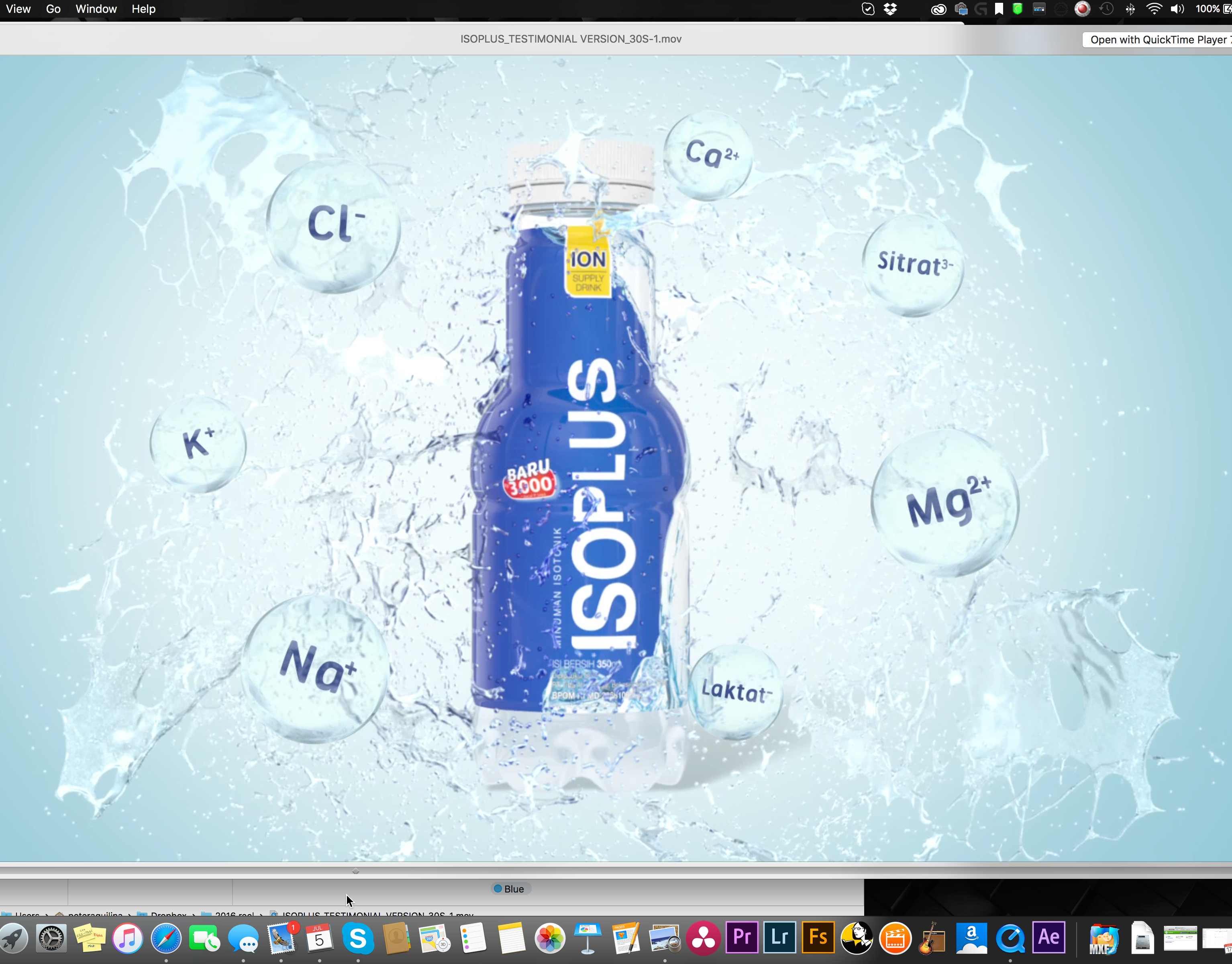Click the Skype status icon in menu bar
This screenshot has width=1232, height=964.
click(868, 9)
